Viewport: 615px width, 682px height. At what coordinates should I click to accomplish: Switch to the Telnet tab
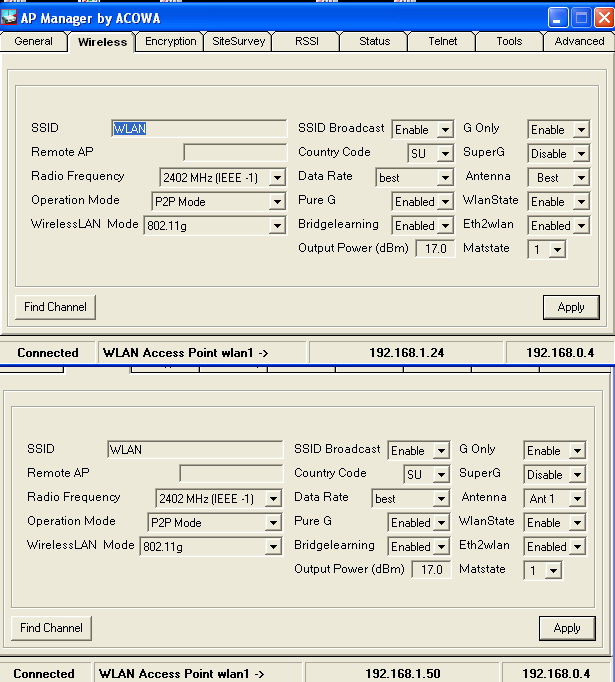tap(442, 41)
